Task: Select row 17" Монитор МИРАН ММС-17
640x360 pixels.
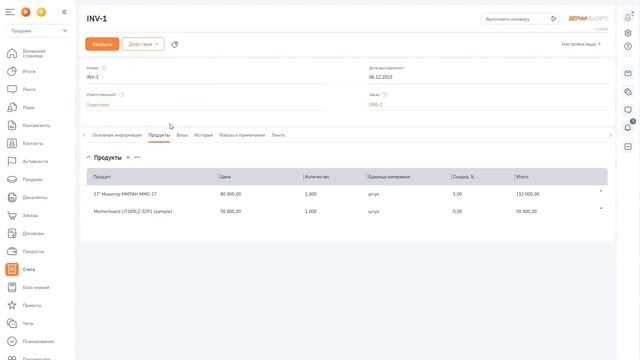Action: pos(347,194)
